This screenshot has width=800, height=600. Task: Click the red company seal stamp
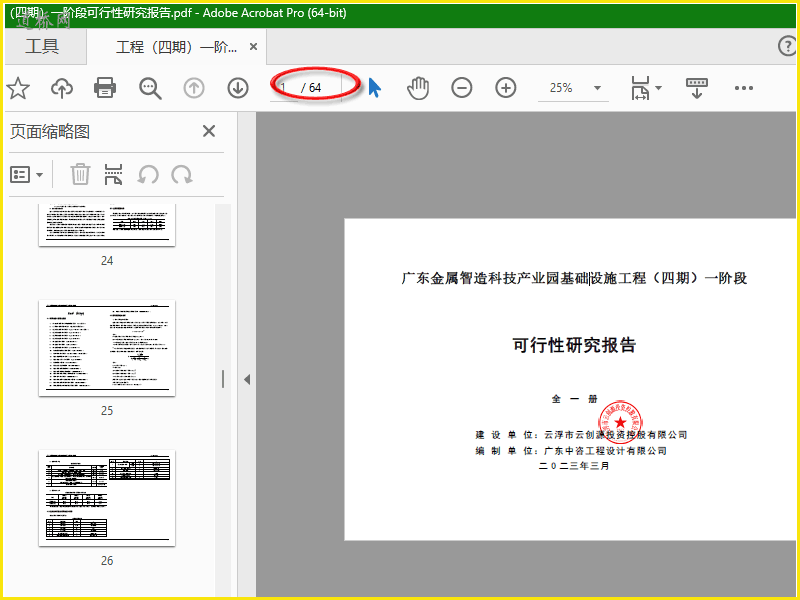(x=620, y=422)
